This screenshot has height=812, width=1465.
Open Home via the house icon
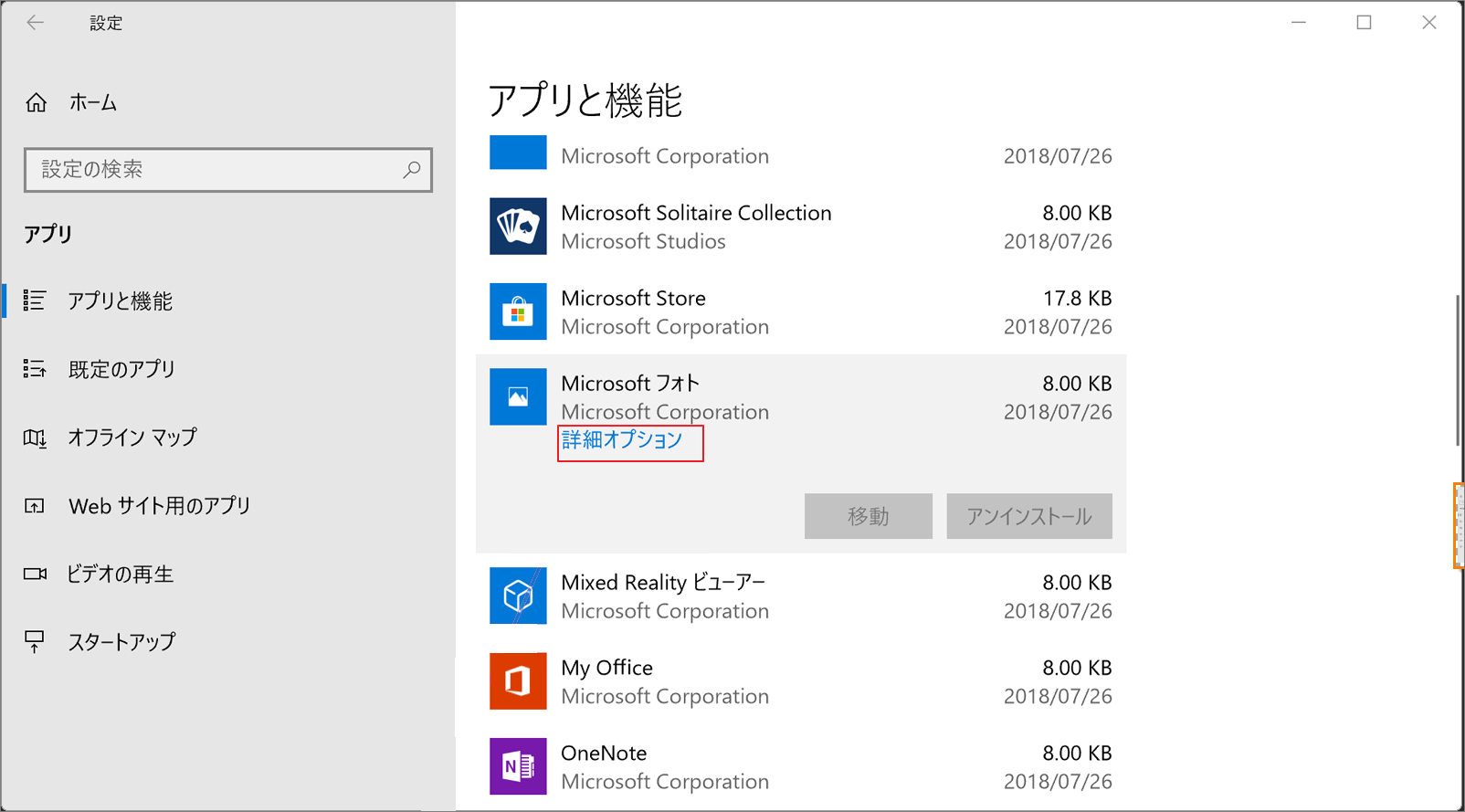tap(36, 102)
